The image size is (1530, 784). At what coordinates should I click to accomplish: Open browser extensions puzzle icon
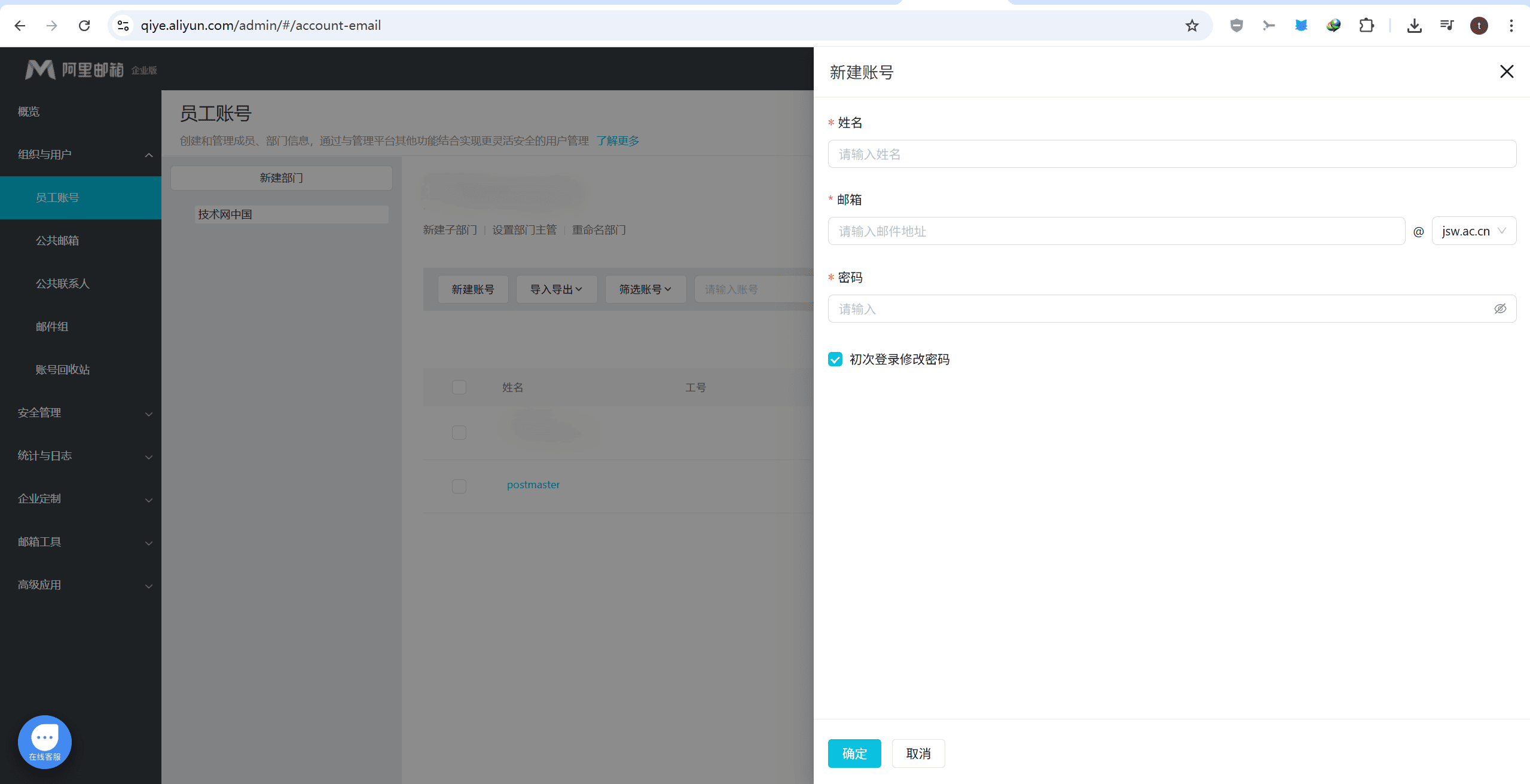(1366, 26)
